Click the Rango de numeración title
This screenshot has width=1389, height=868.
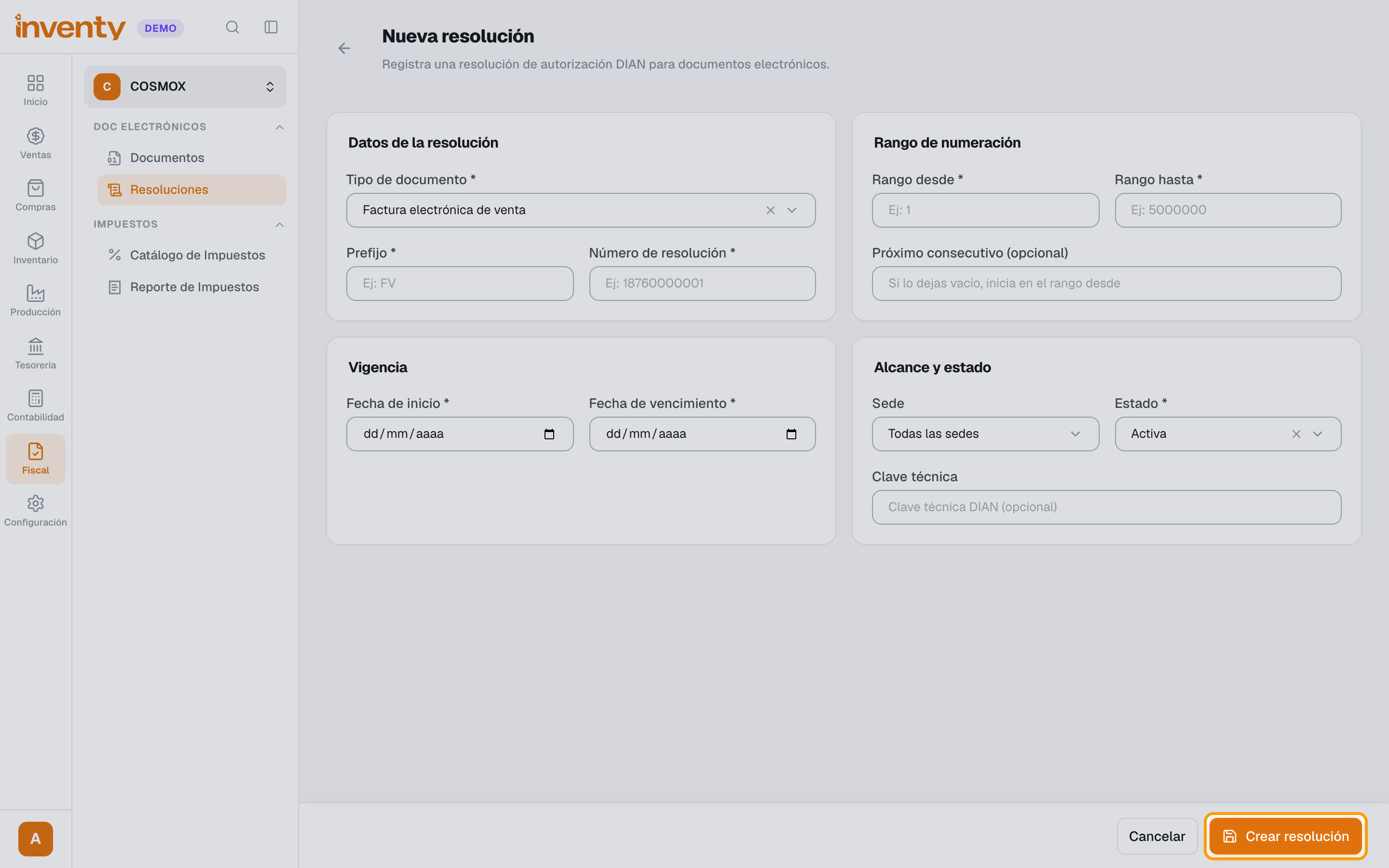947,143
